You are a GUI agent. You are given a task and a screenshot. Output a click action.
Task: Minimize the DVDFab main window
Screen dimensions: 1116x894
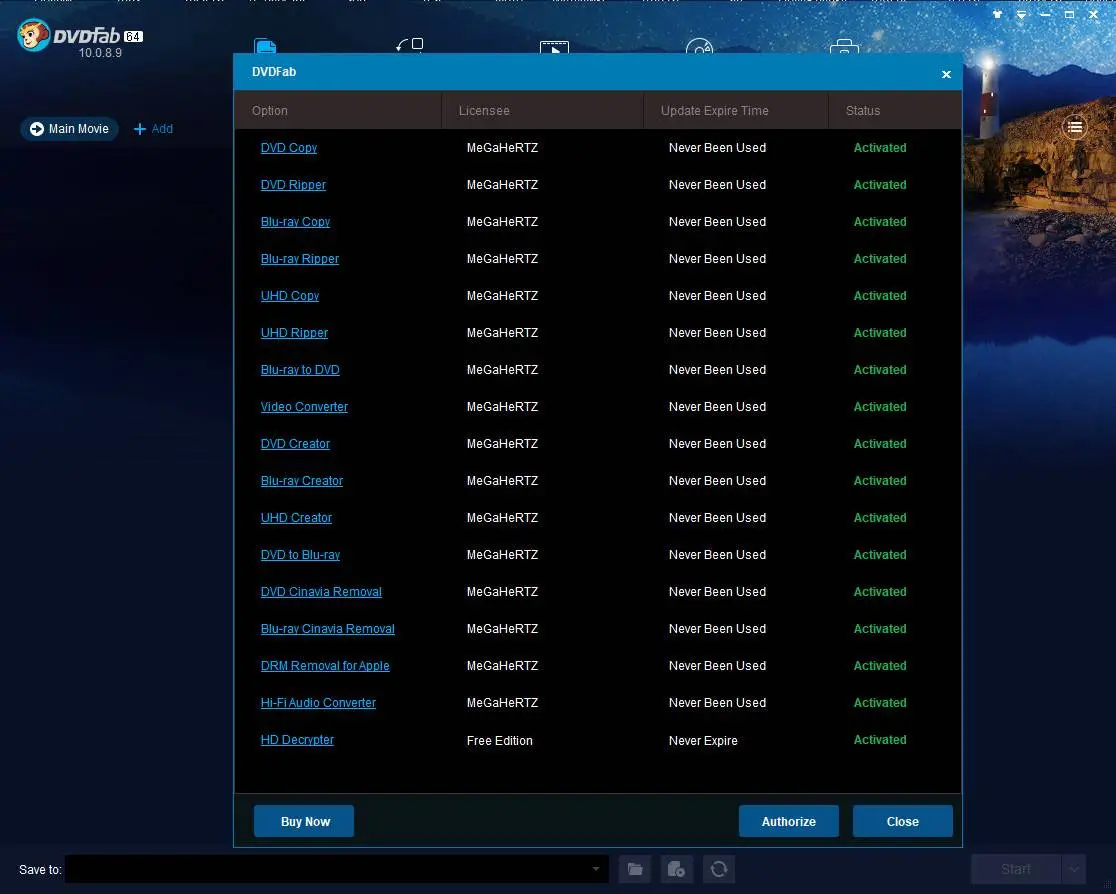coord(1045,14)
